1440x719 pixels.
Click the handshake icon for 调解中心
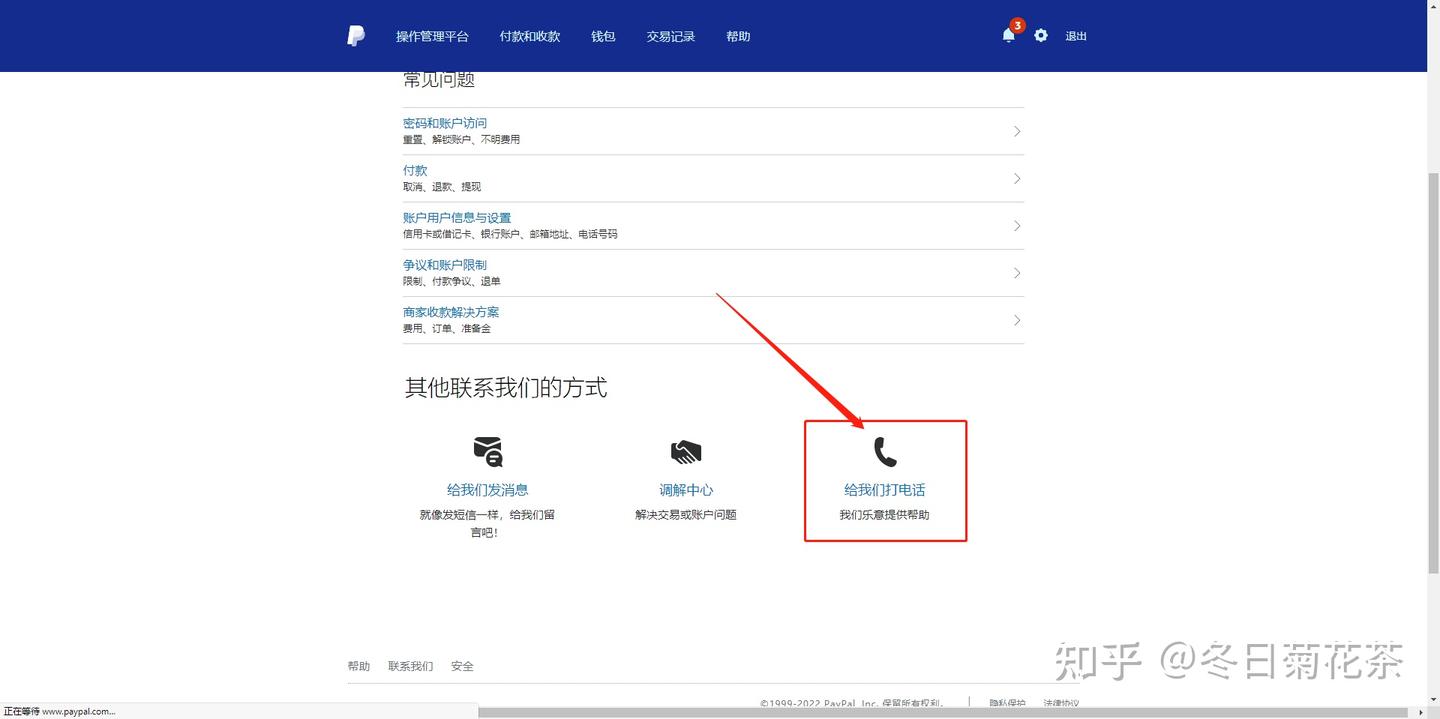(686, 451)
